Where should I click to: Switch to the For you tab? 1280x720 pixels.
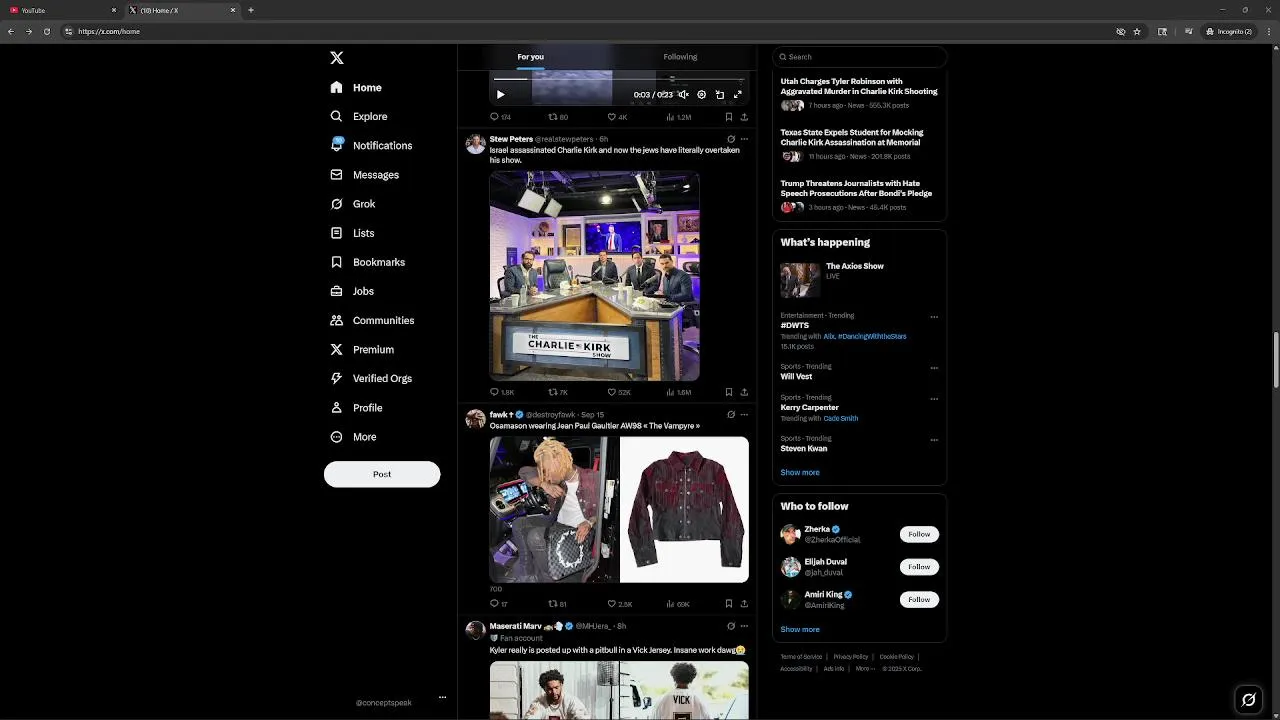coord(530,57)
